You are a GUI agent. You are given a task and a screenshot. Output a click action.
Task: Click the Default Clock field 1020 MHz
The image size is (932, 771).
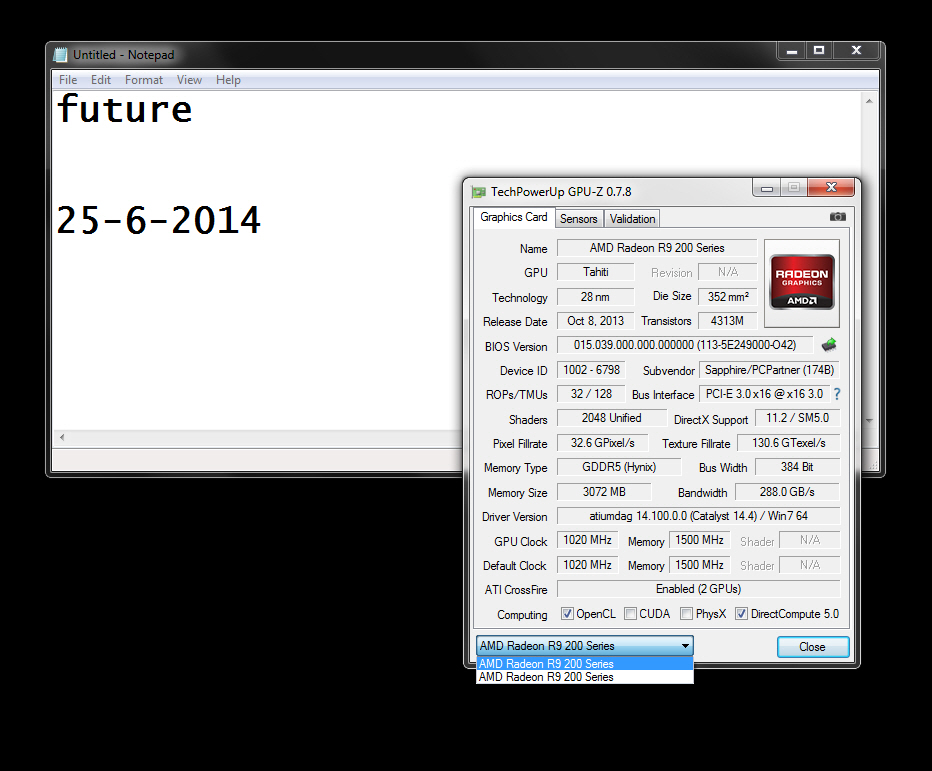587,565
